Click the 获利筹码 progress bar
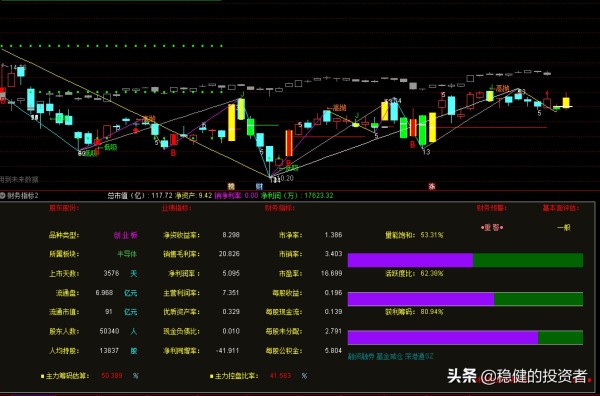This screenshot has width=600, height=396. tap(465, 337)
